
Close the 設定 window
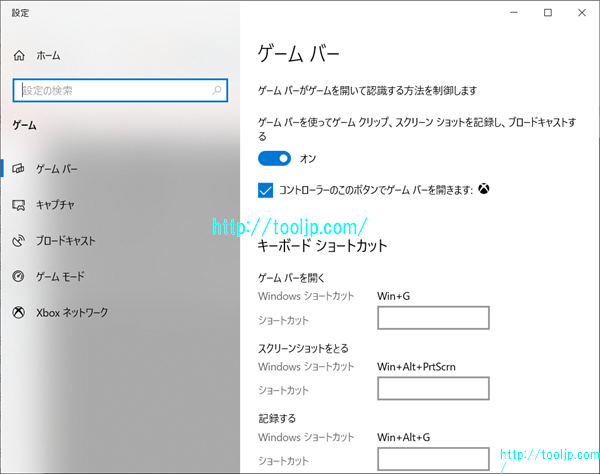pos(582,13)
